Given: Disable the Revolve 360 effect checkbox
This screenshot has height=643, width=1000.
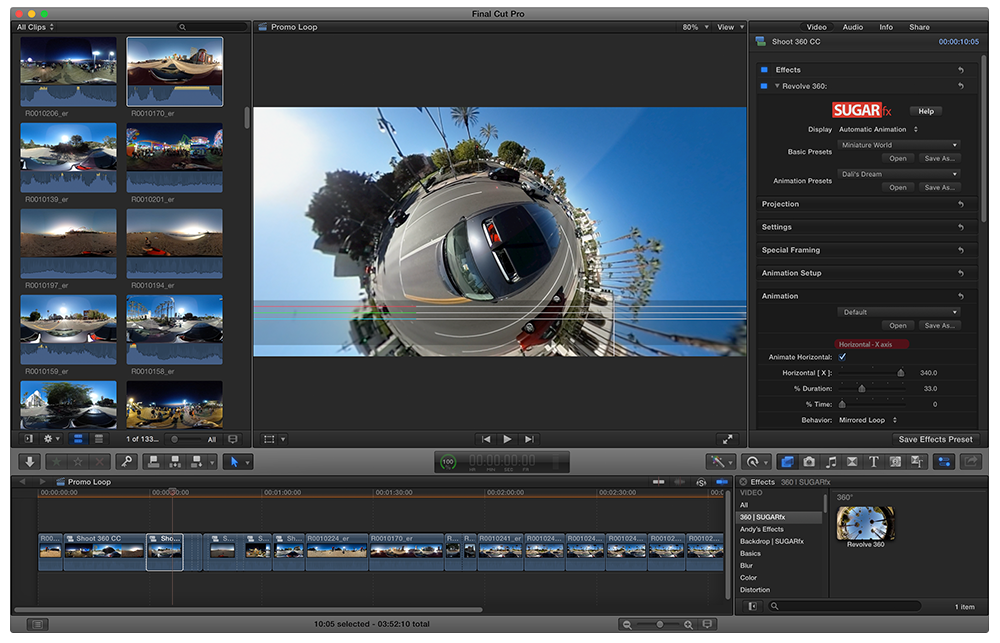Looking at the screenshot, I should coord(764,86).
